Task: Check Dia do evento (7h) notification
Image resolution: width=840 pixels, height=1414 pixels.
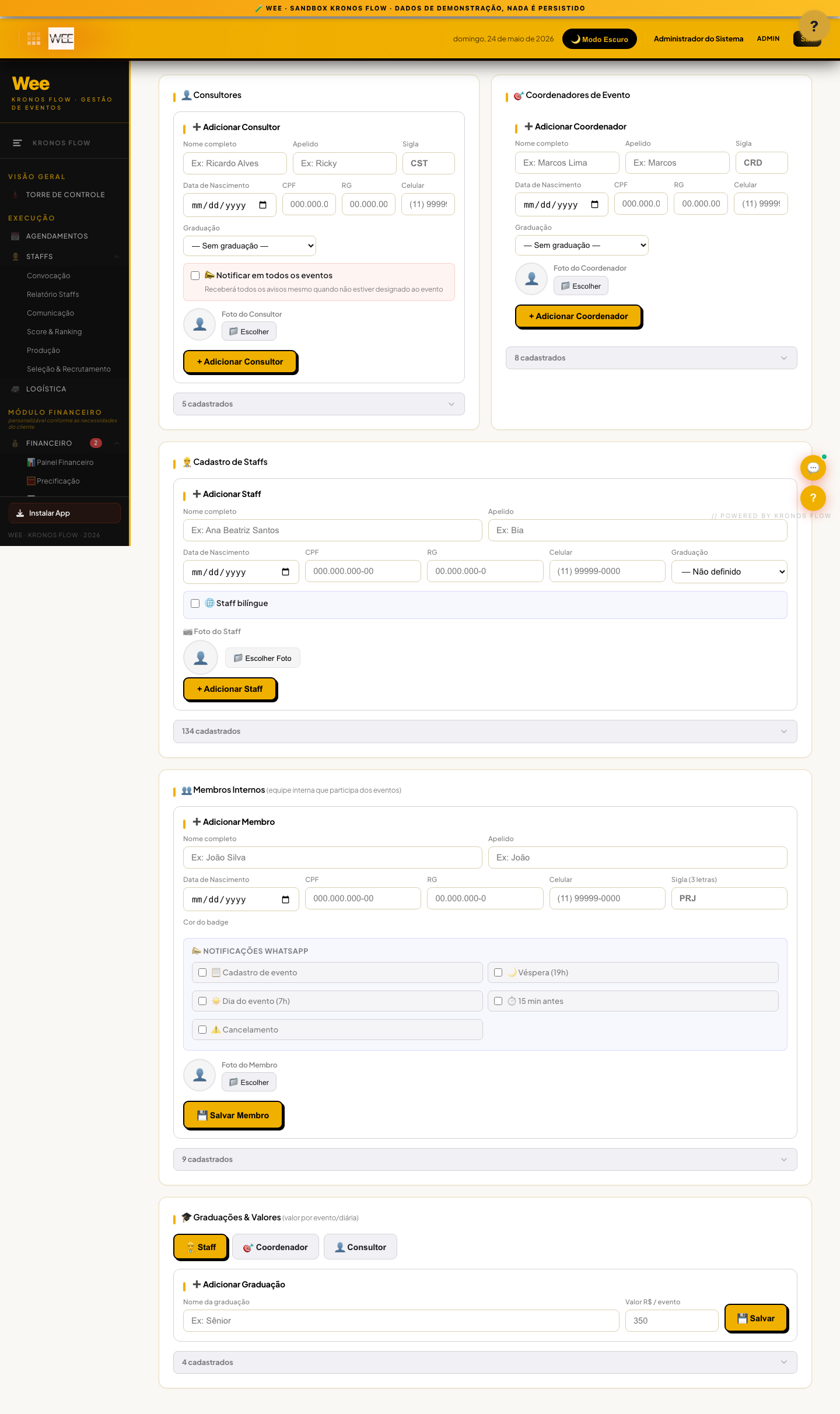Action: coord(202,1001)
